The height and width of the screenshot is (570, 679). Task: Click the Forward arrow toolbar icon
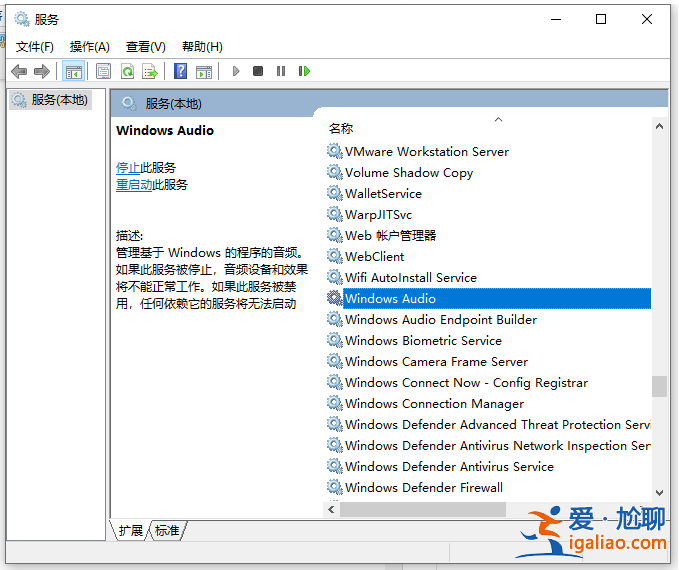pyautogui.click(x=42, y=71)
